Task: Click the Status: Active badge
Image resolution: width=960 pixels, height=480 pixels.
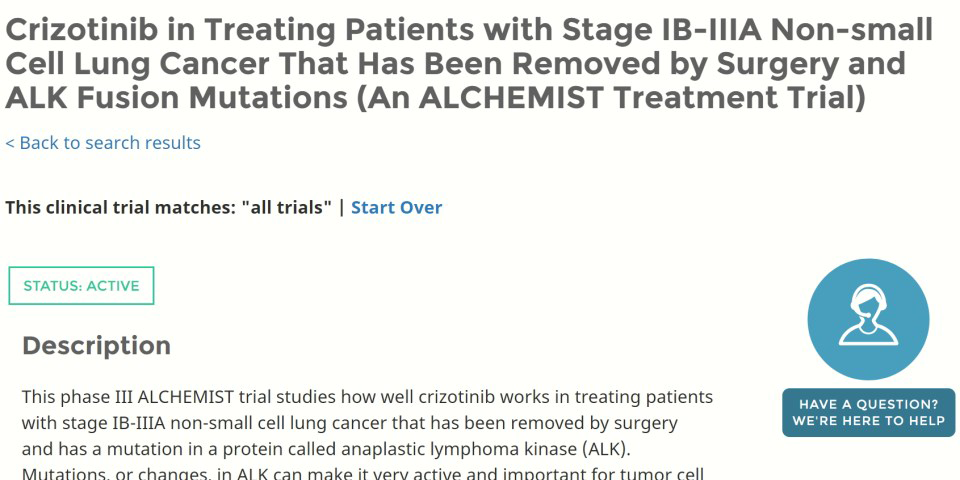Action: pos(81,285)
